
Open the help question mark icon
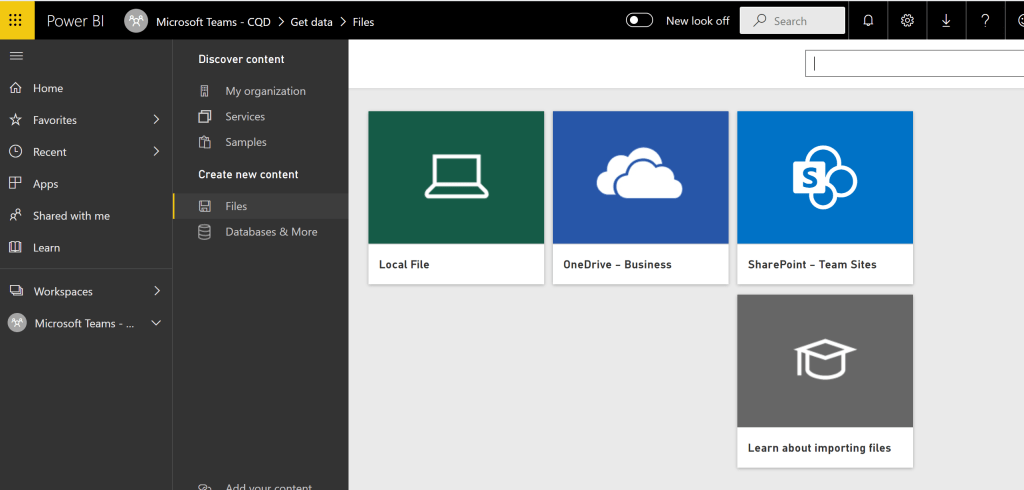(985, 20)
